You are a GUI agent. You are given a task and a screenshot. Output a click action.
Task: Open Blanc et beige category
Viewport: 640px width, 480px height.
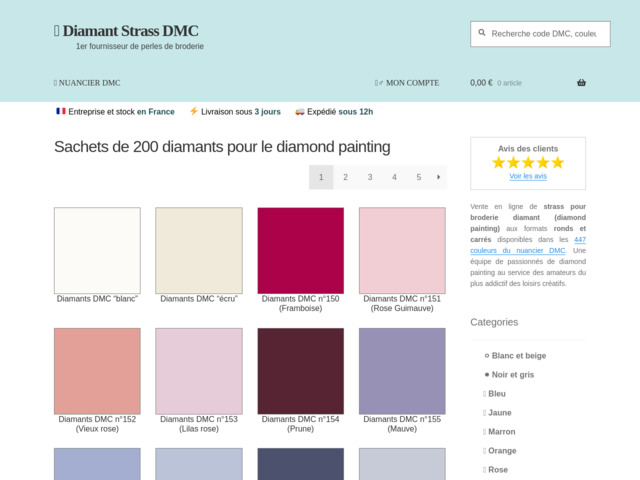pos(519,356)
